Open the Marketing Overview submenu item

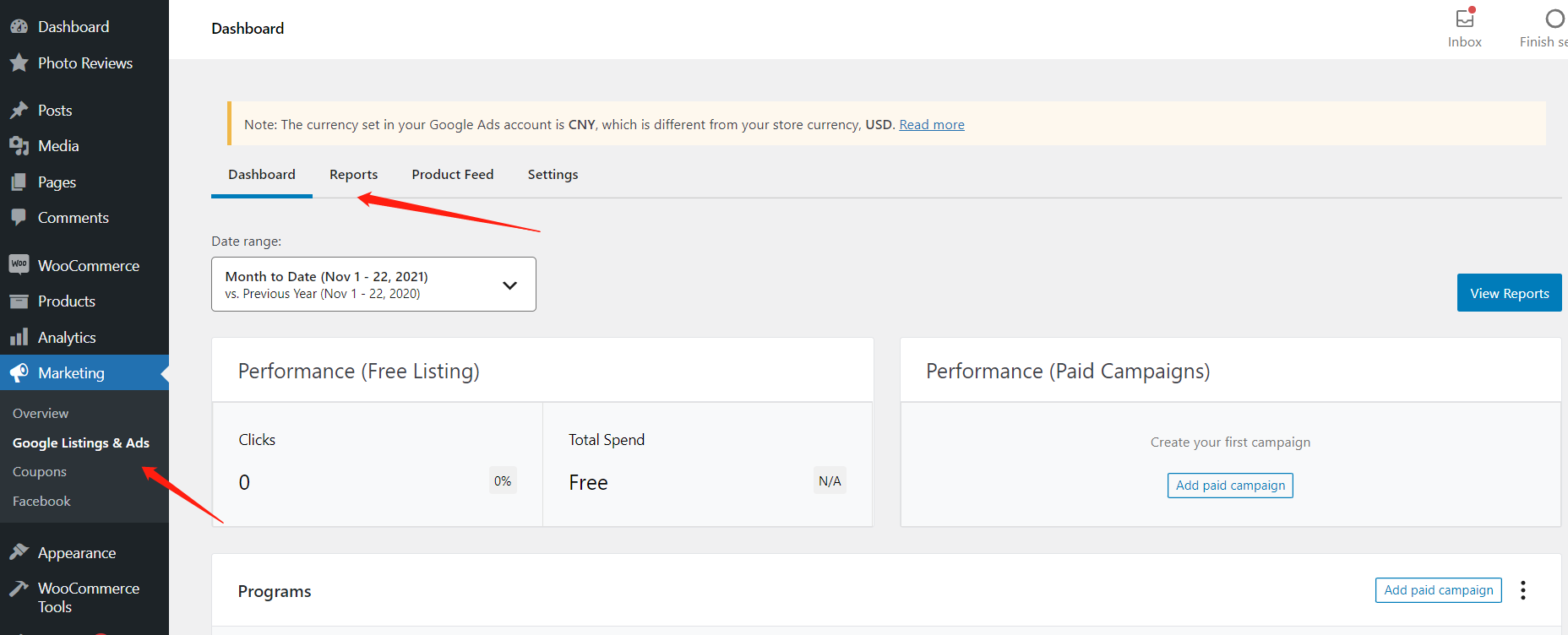pos(41,414)
